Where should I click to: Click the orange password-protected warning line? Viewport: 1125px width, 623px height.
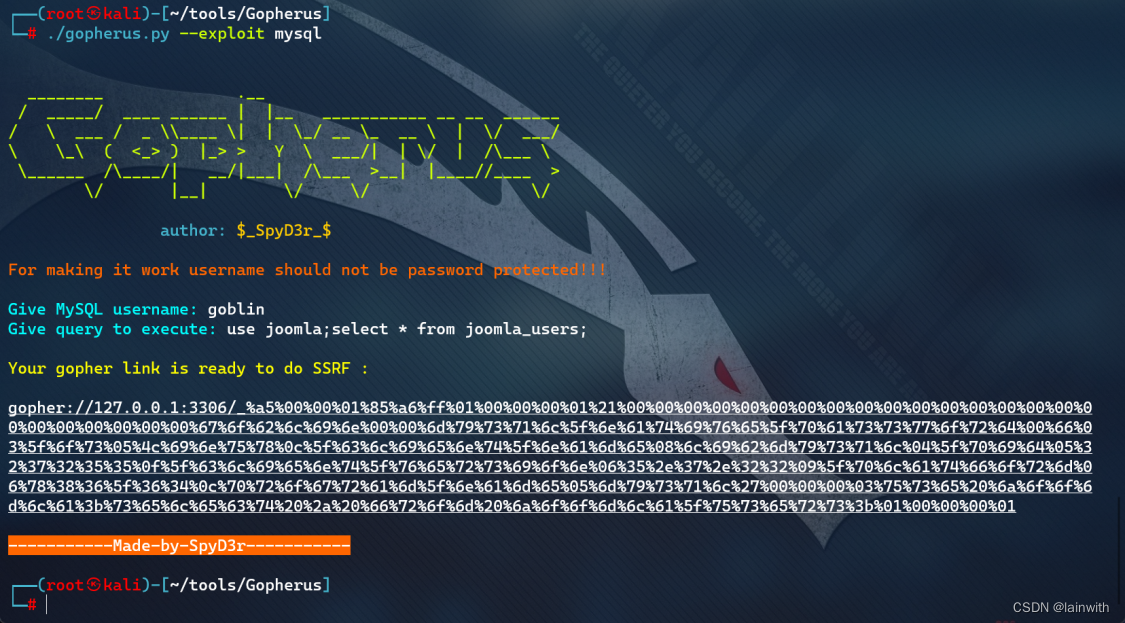tap(307, 271)
